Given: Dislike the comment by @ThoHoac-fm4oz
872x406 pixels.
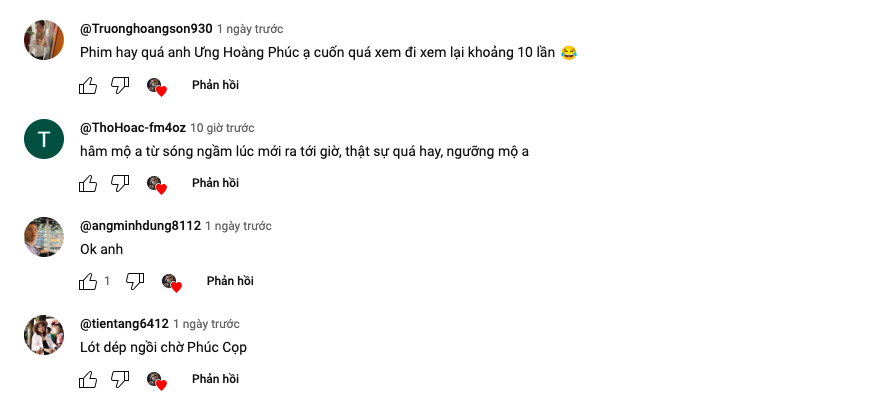Looking at the screenshot, I should (120, 184).
